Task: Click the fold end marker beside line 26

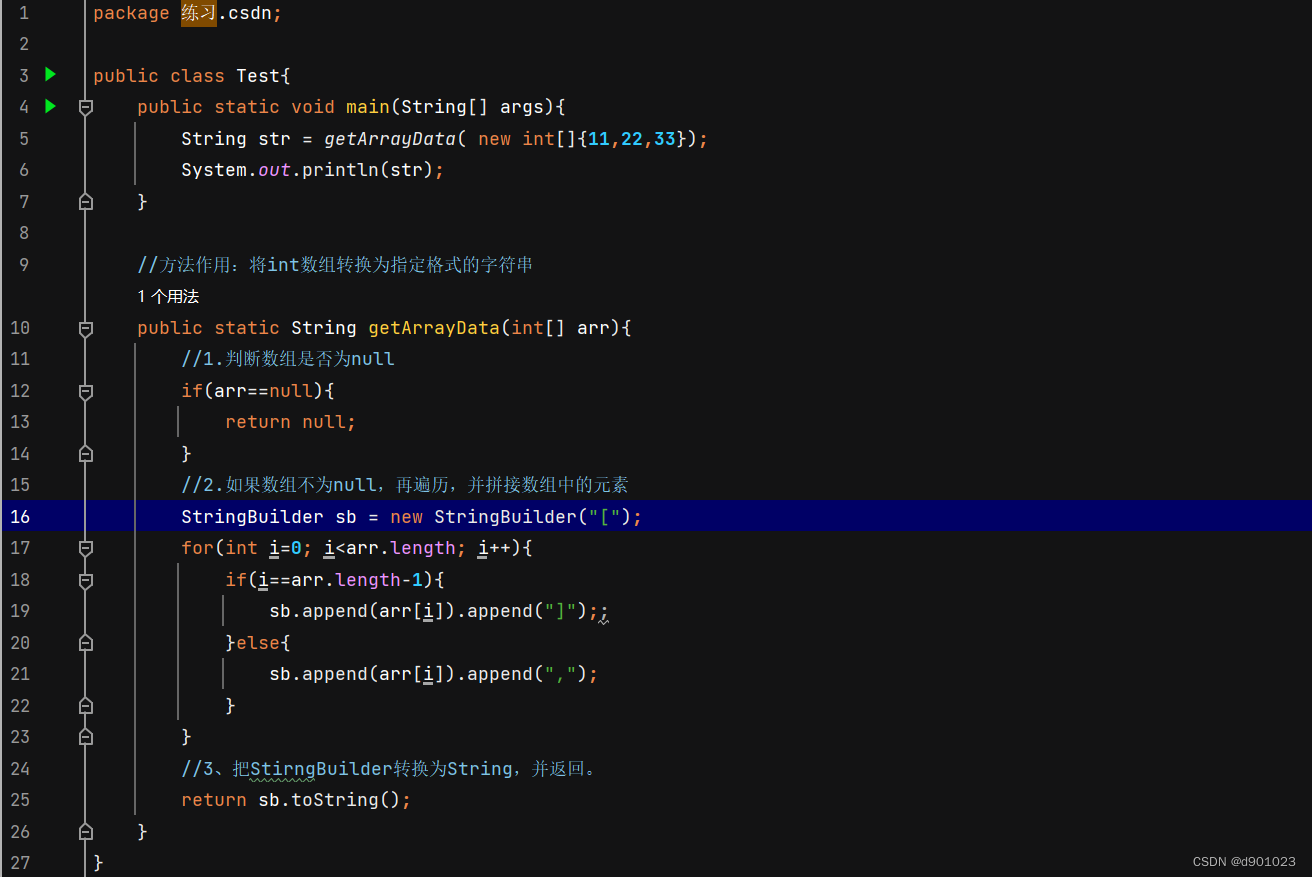Action: 85,831
